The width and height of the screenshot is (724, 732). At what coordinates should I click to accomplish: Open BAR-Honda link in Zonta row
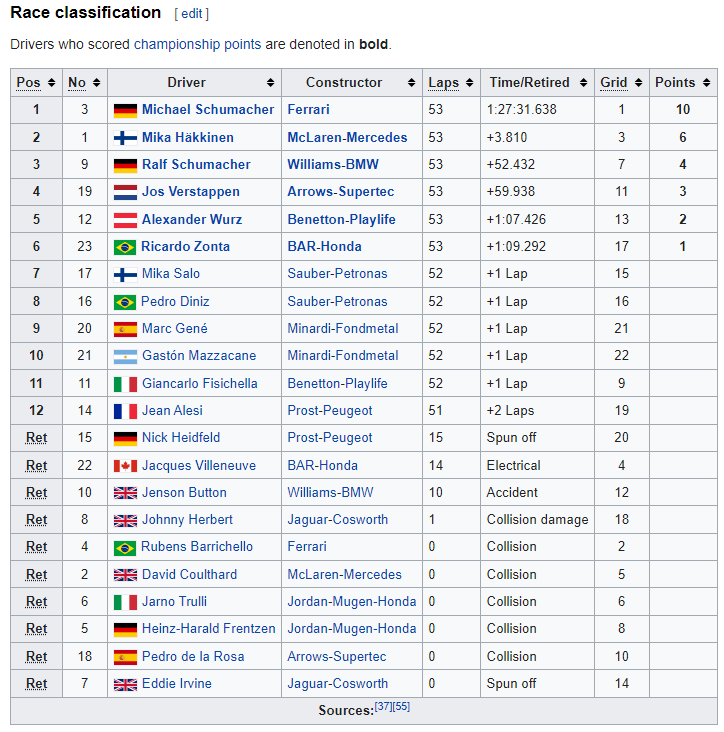coord(324,246)
